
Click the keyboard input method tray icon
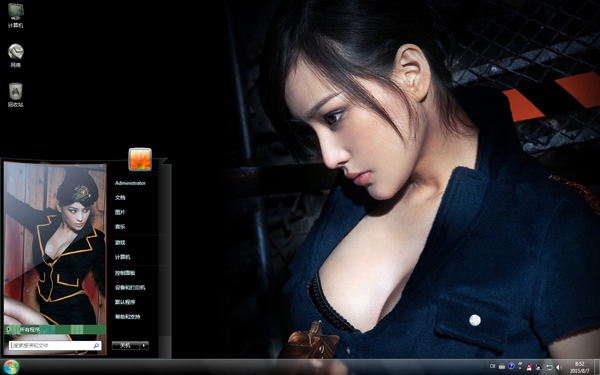[x=502, y=367]
